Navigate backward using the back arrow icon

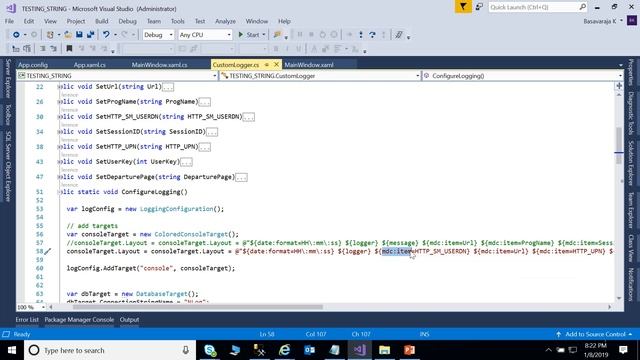point(16,35)
